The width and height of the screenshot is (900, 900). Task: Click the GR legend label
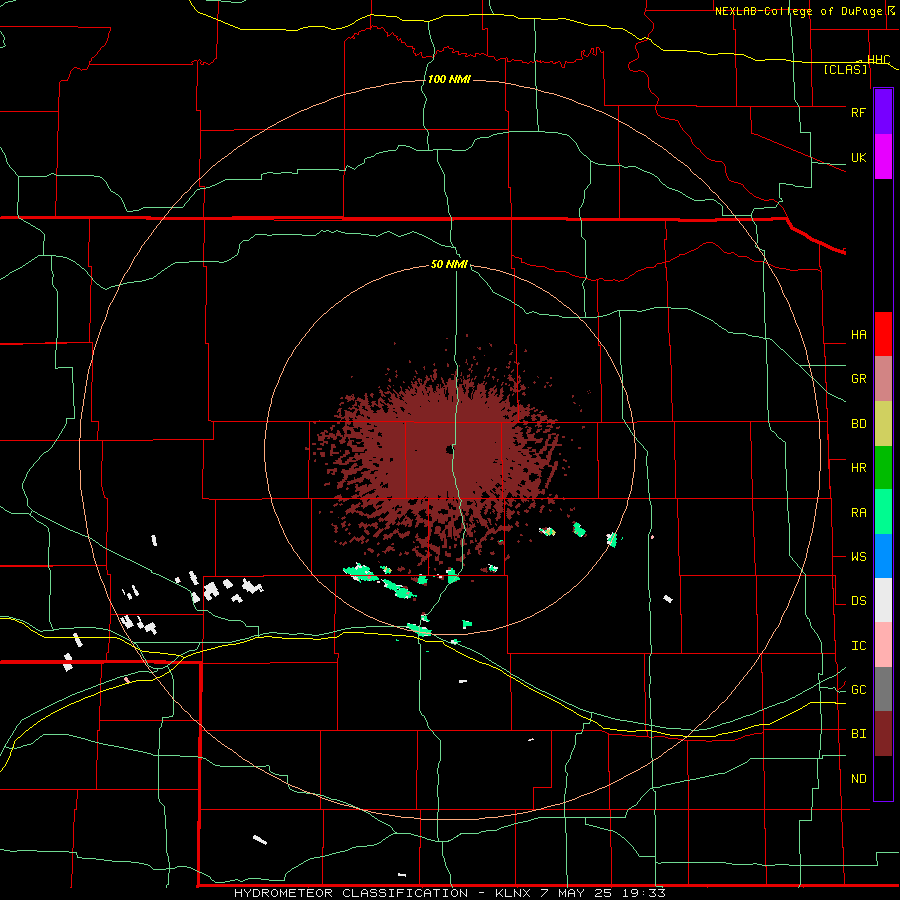(x=858, y=379)
